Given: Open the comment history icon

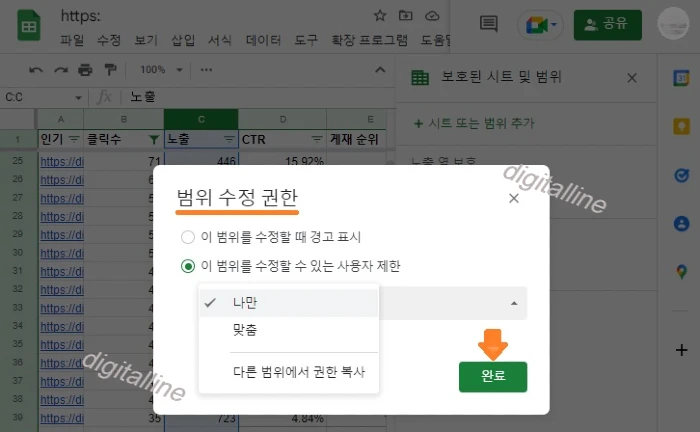Looking at the screenshot, I should pyautogui.click(x=488, y=24).
